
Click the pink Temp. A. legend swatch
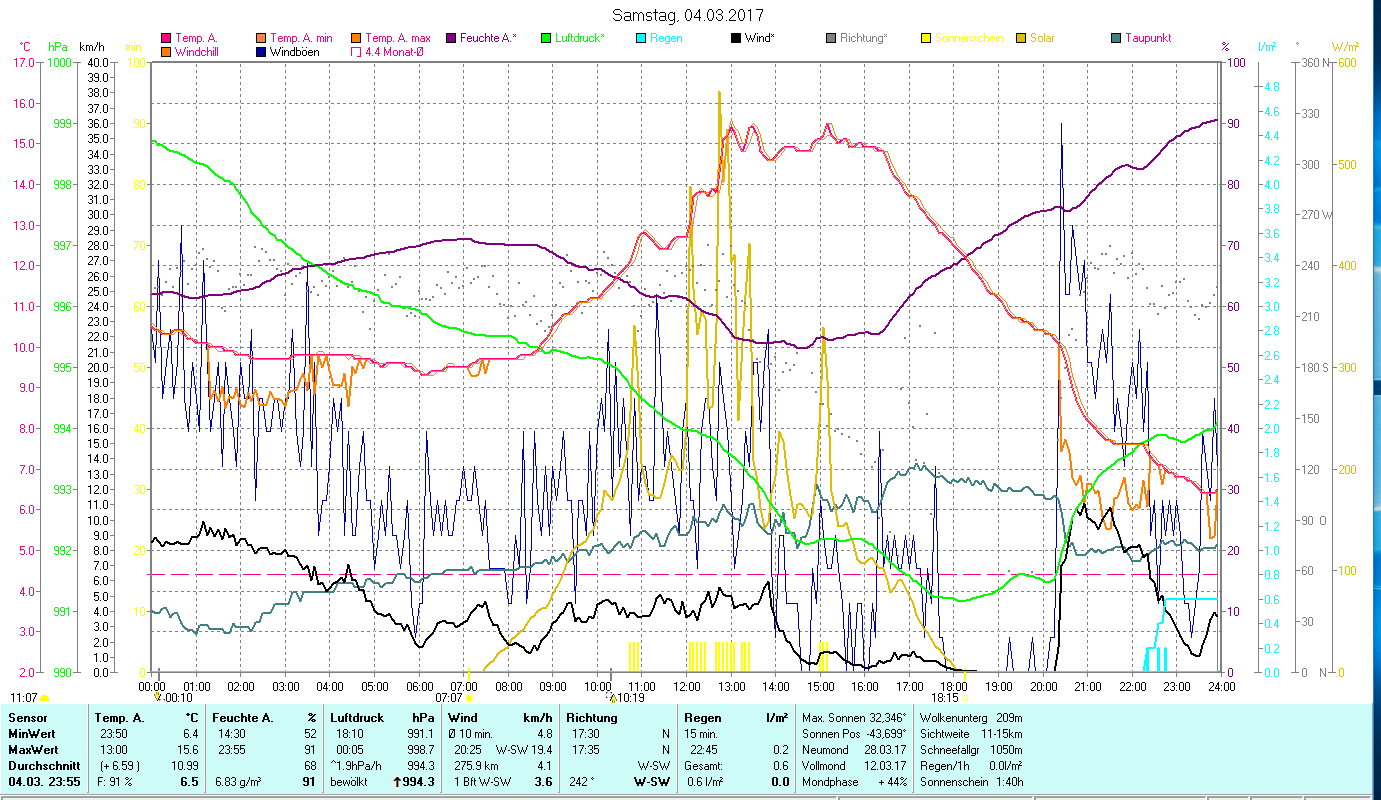coord(167,38)
